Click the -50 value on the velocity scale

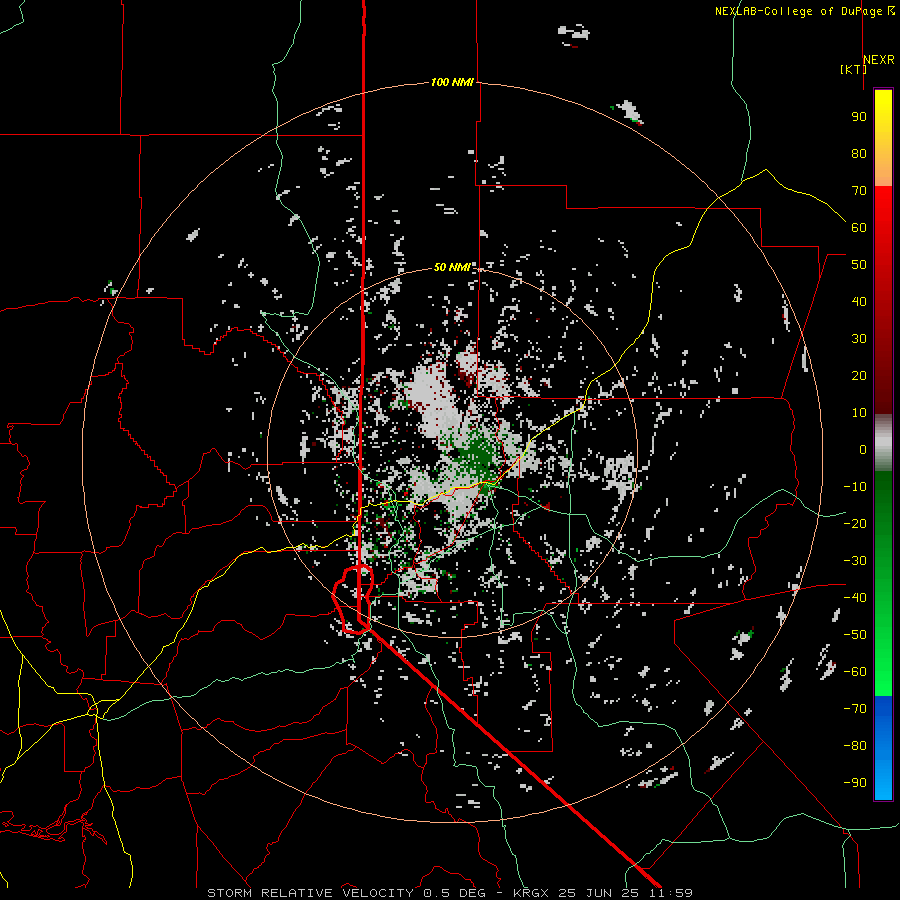[855, 635]
